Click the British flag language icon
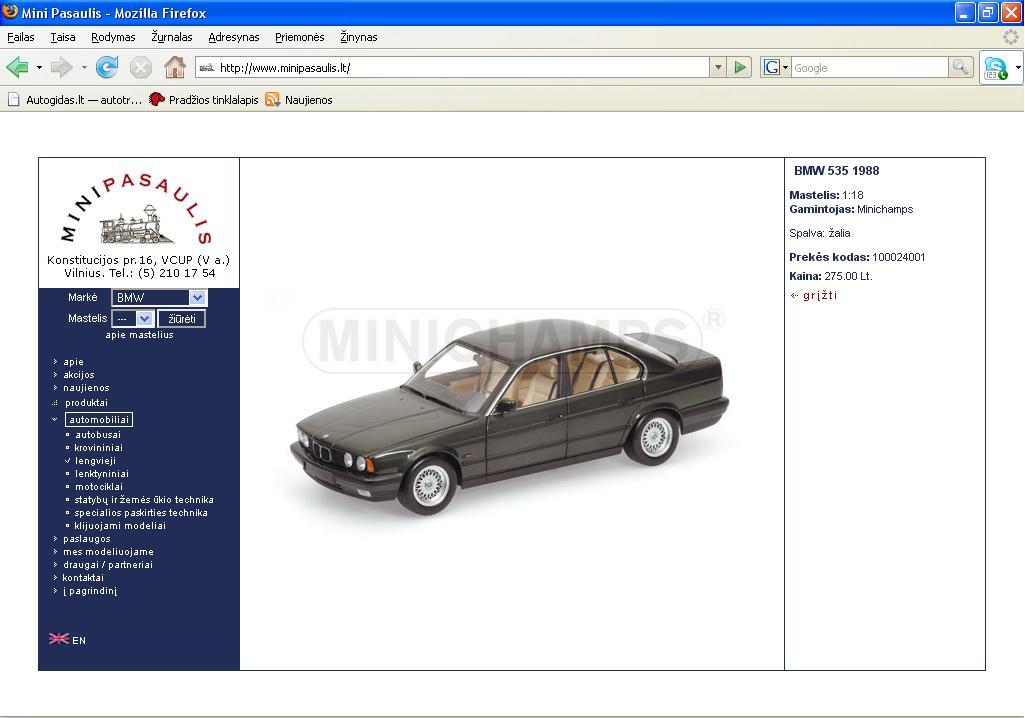The image size is (1025, 718). tap(58, 639)
